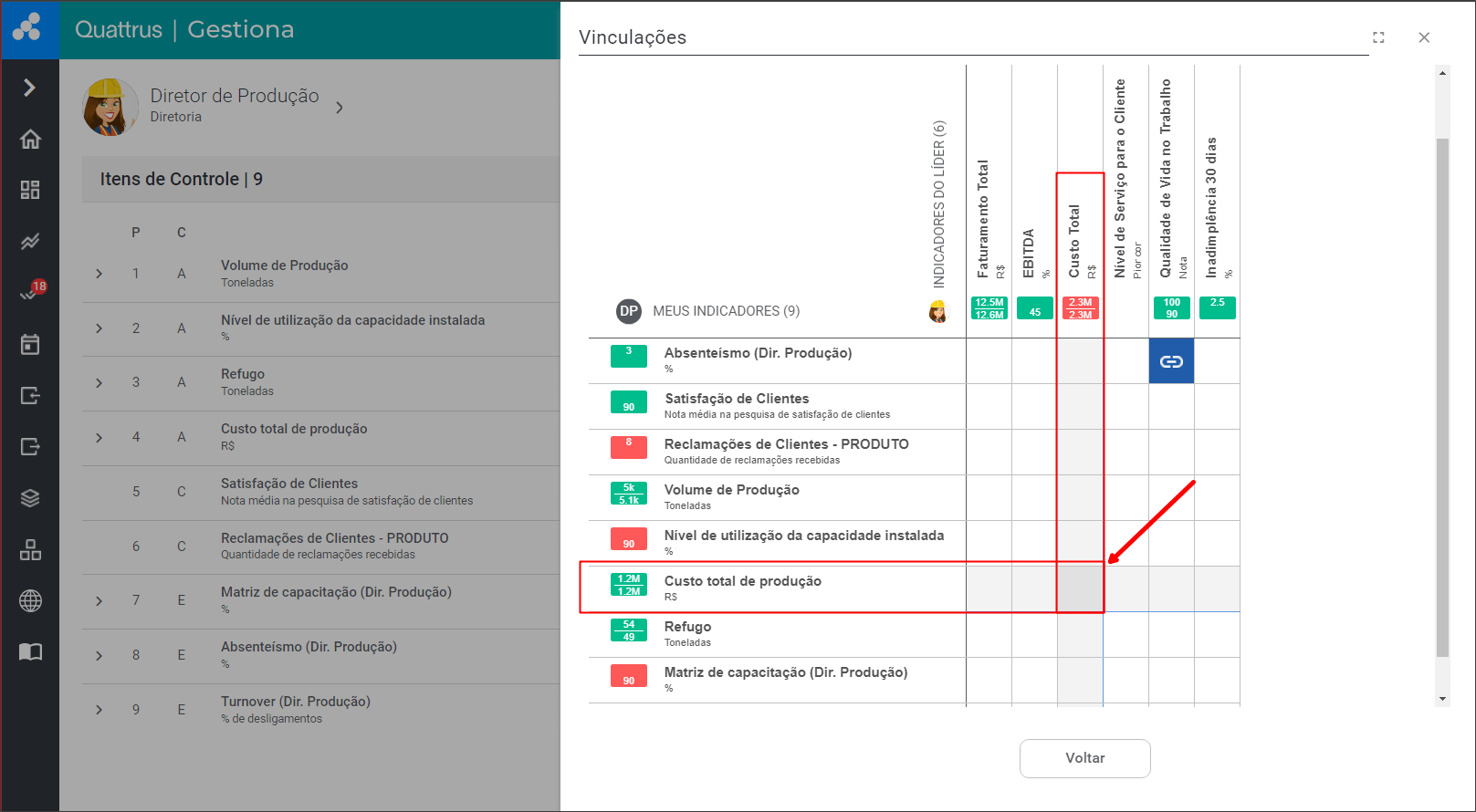Image resolution: width=1476 pixels, height=812 pixels.
Task: Open the trend chart icon in sidebar
Action: point(30,242)
